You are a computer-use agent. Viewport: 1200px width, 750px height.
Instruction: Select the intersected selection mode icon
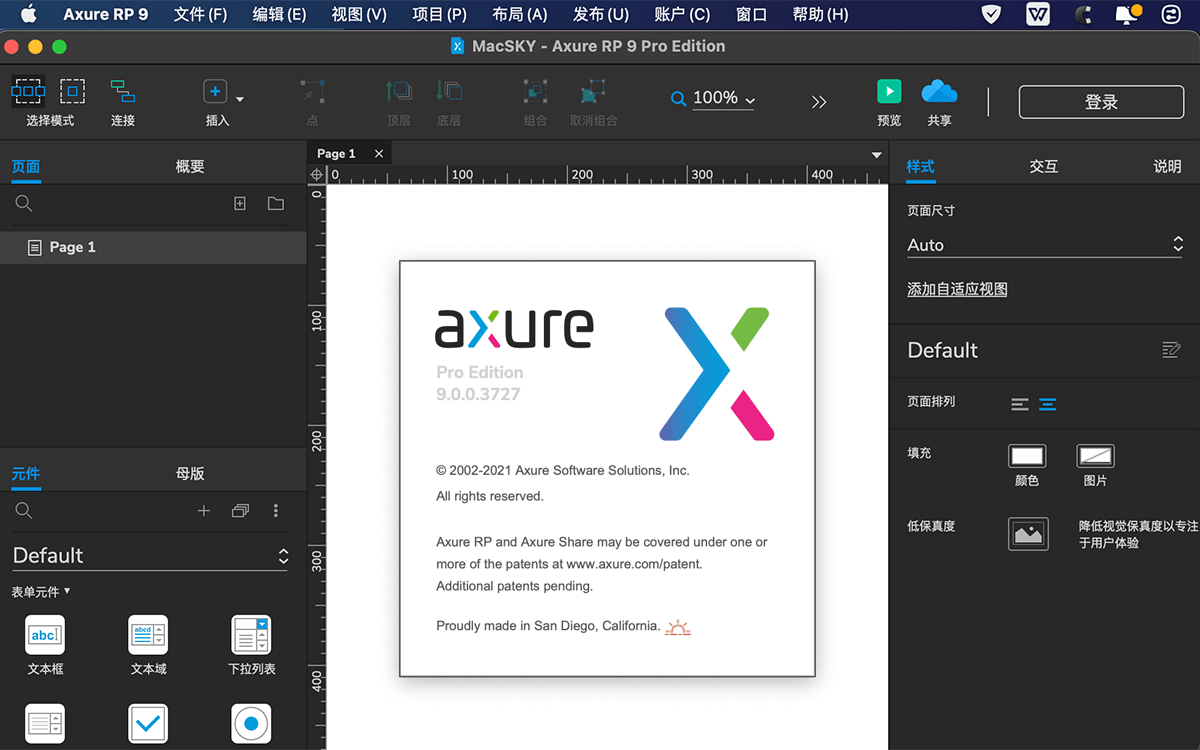tap(28, 91)
